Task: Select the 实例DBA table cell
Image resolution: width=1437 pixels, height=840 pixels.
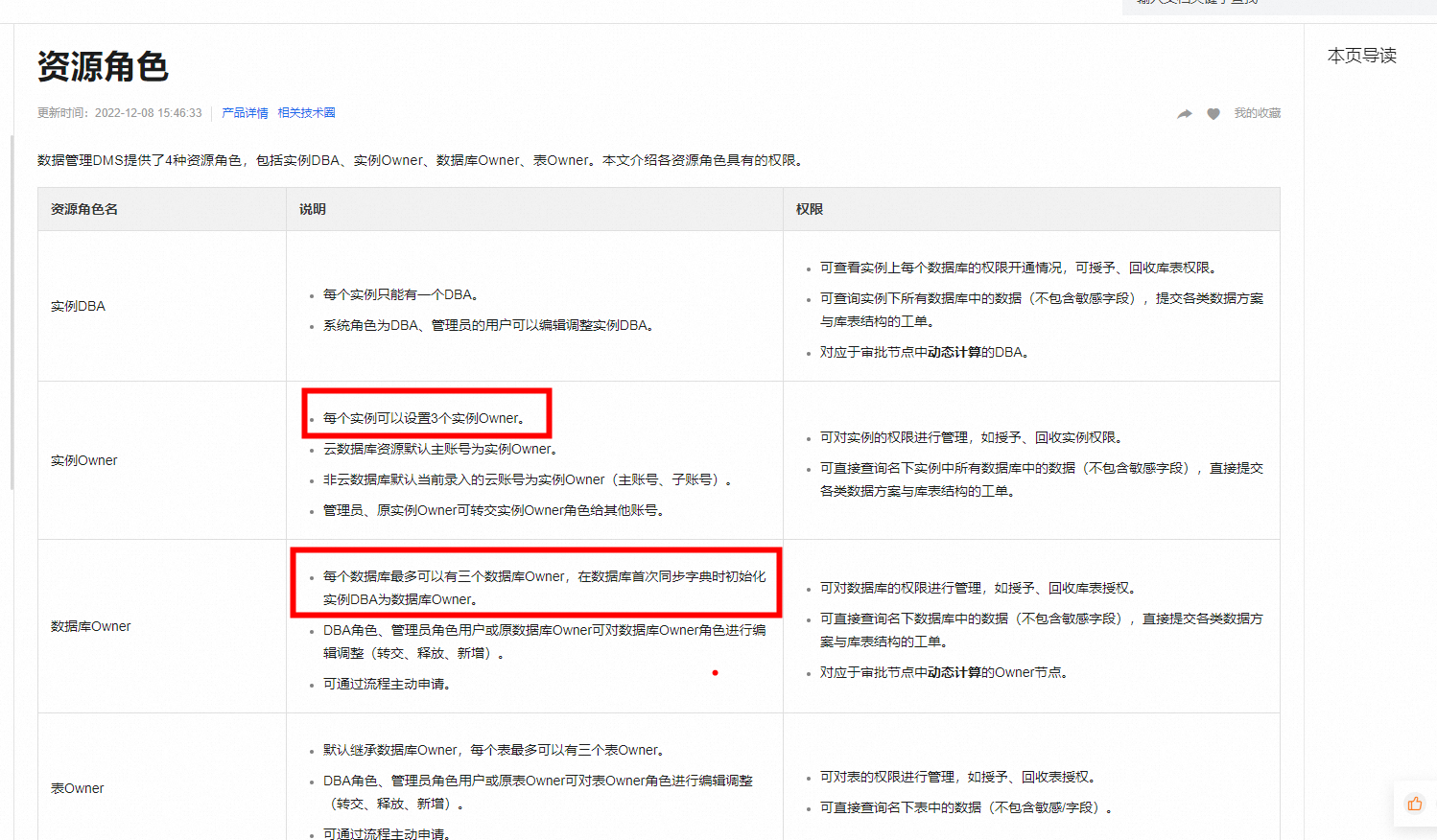Action: [162, 306]
